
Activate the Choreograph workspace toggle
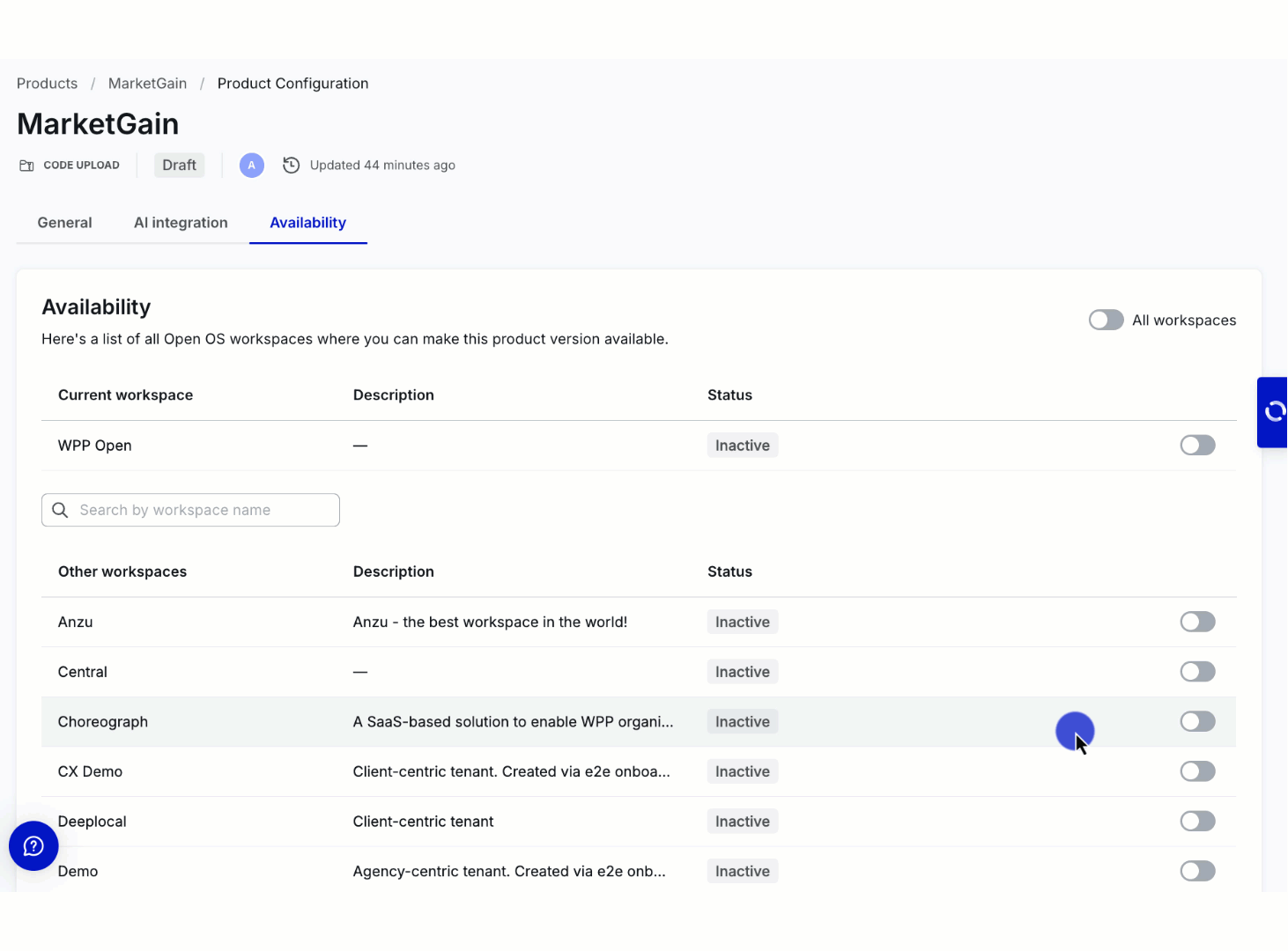pos(1197,722)
